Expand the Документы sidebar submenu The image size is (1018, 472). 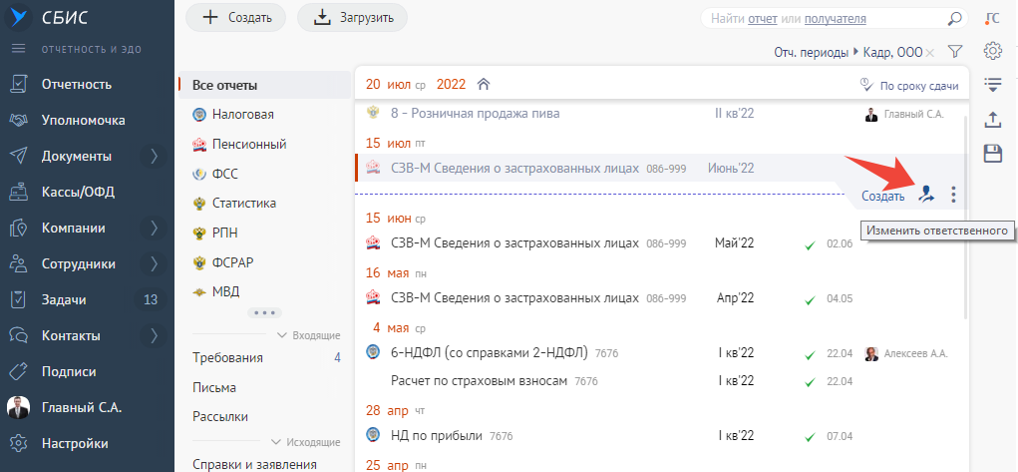coord(154,156)
